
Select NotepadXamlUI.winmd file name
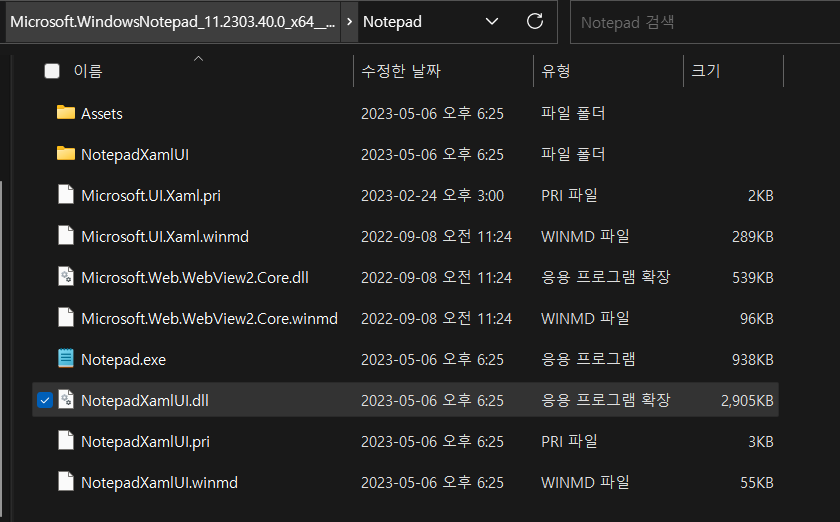pyautogui.click(x=159, y=482)
